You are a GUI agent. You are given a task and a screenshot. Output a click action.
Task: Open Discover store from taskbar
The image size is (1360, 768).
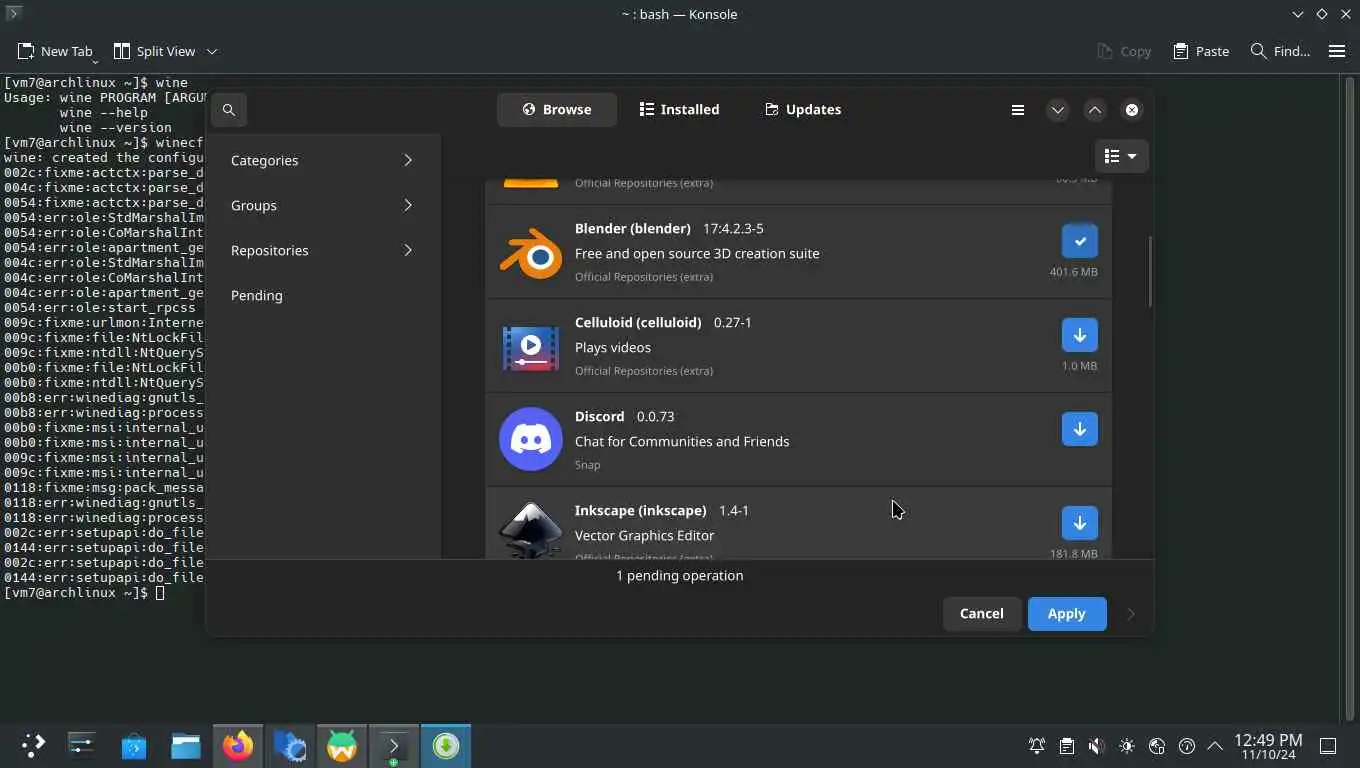[x=134, y=745]
